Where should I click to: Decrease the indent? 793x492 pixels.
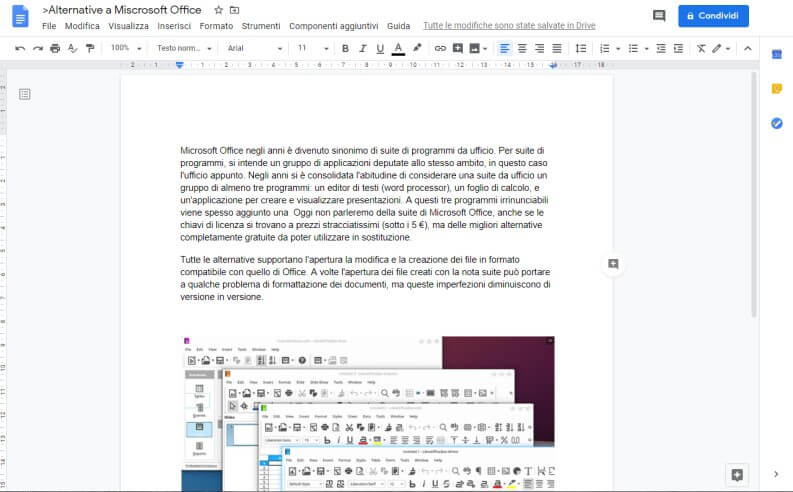(x=661, y=49)
